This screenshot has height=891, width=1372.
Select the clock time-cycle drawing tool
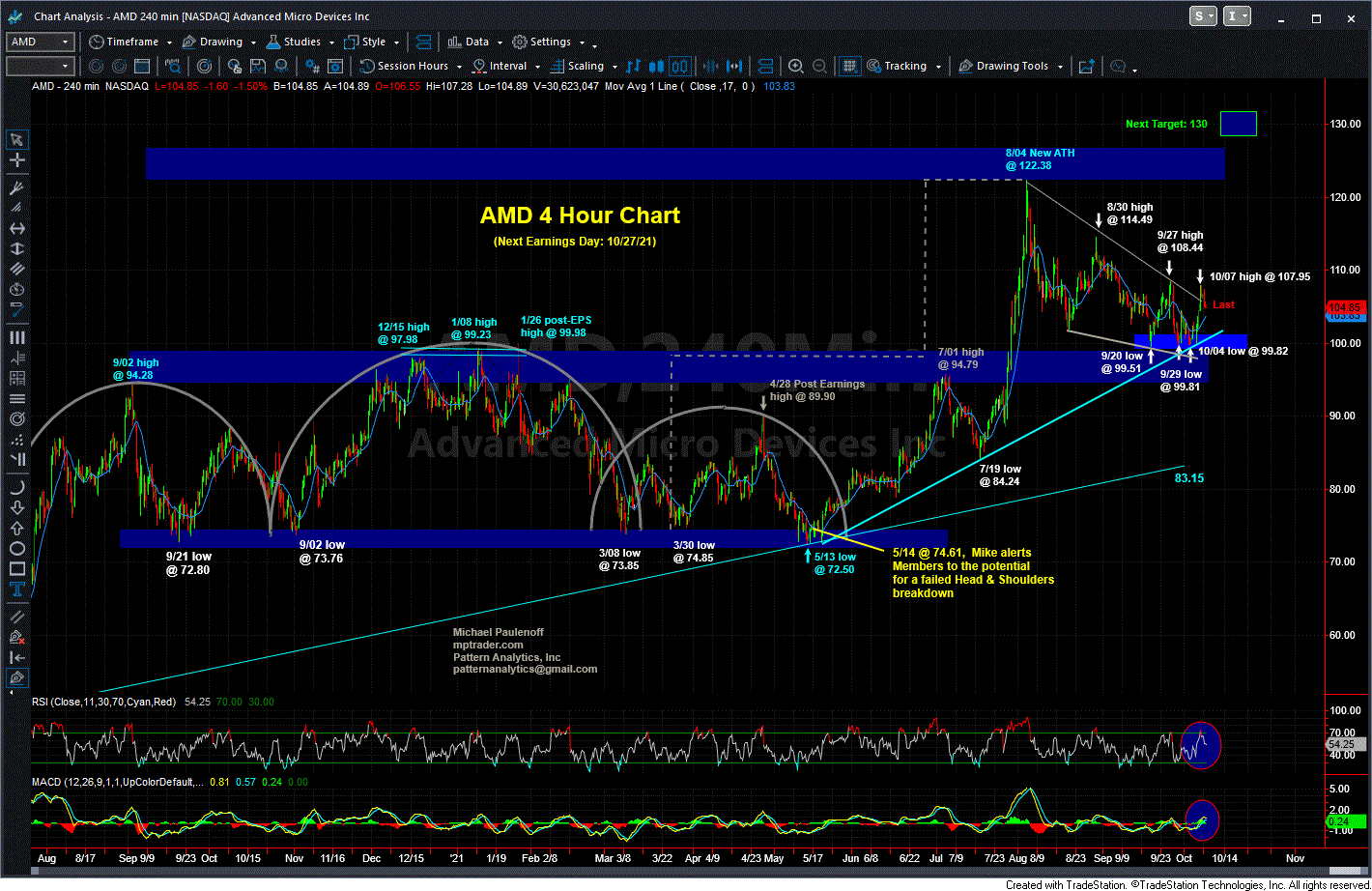click(17, 290)
